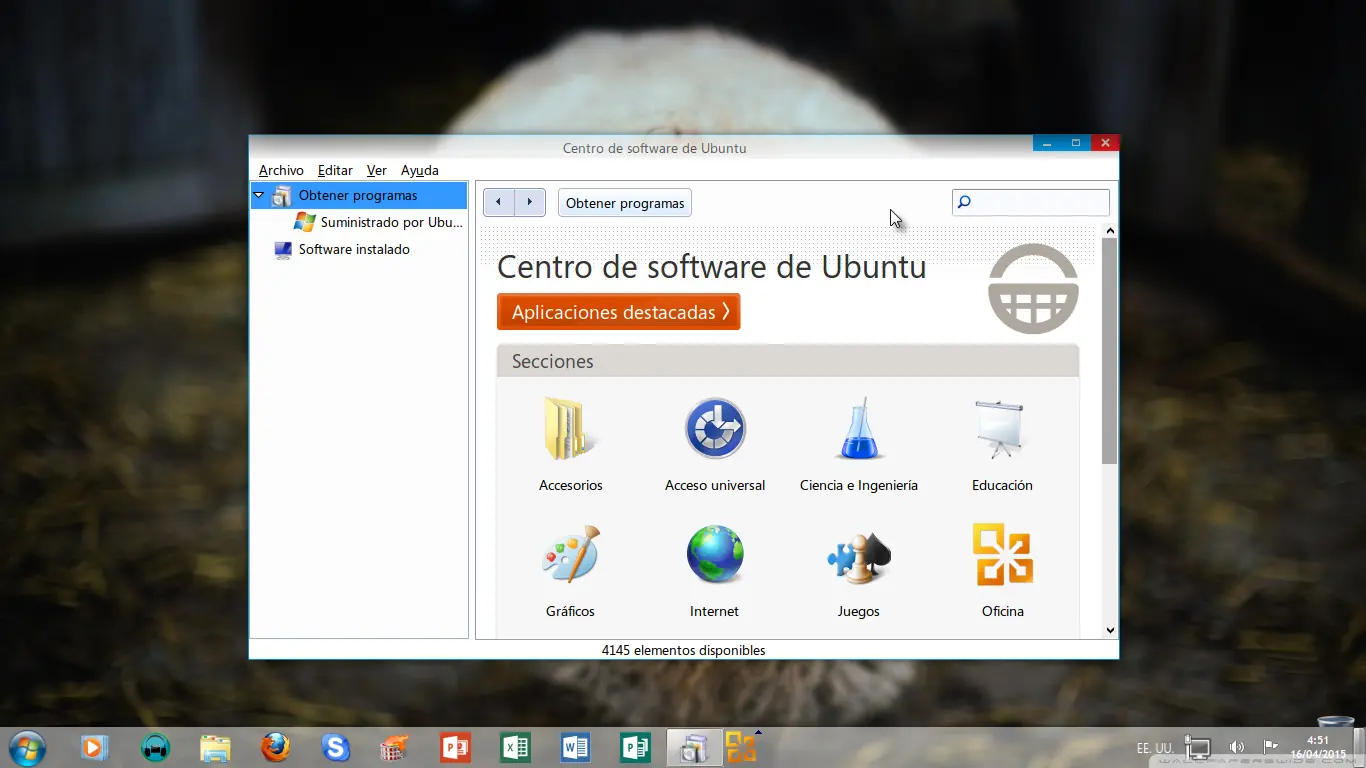
Task: Open the Internet globe icon
Action: [715, 554]
